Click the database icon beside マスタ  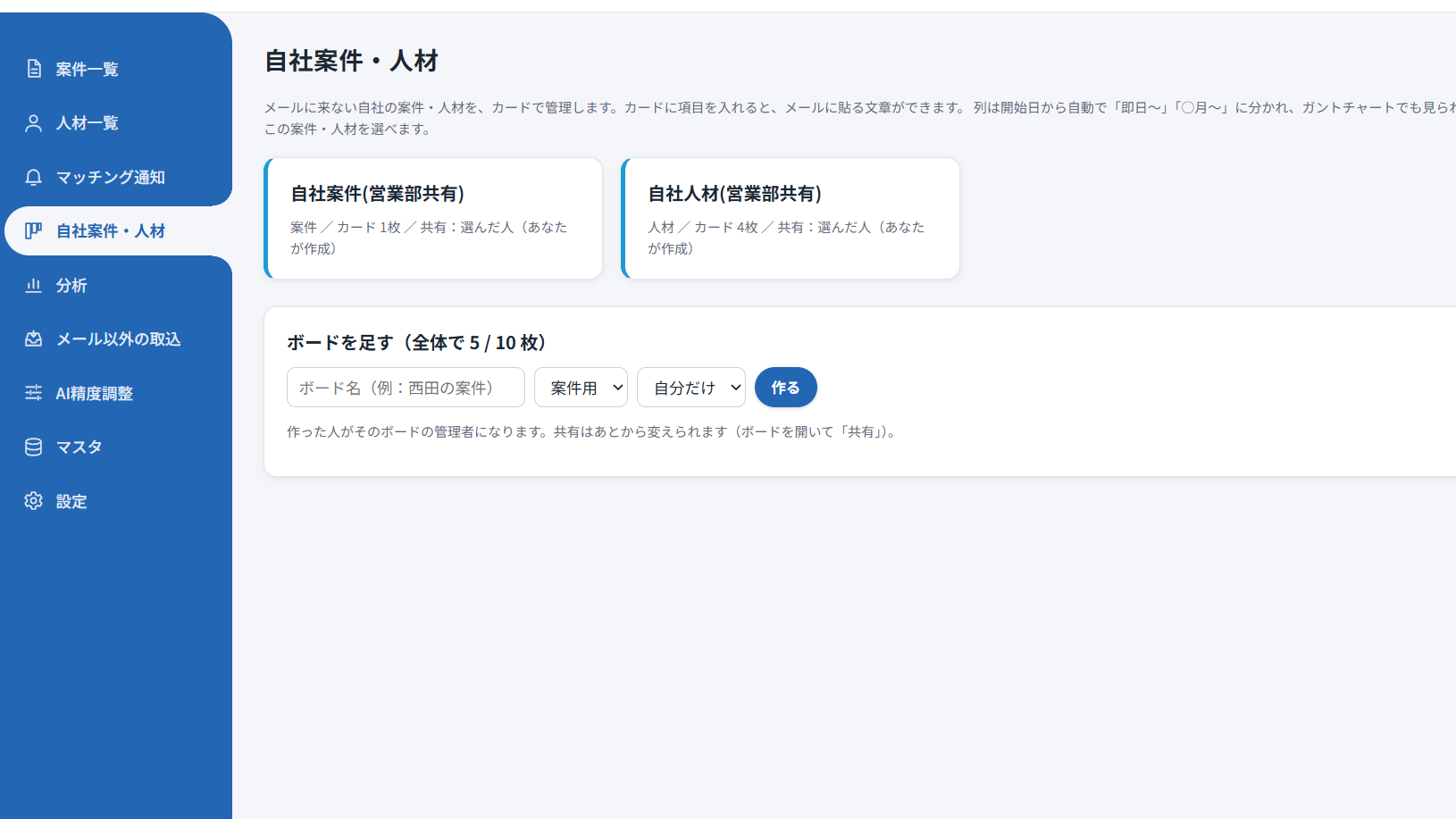pyautogui.click(x=34, y=447)
